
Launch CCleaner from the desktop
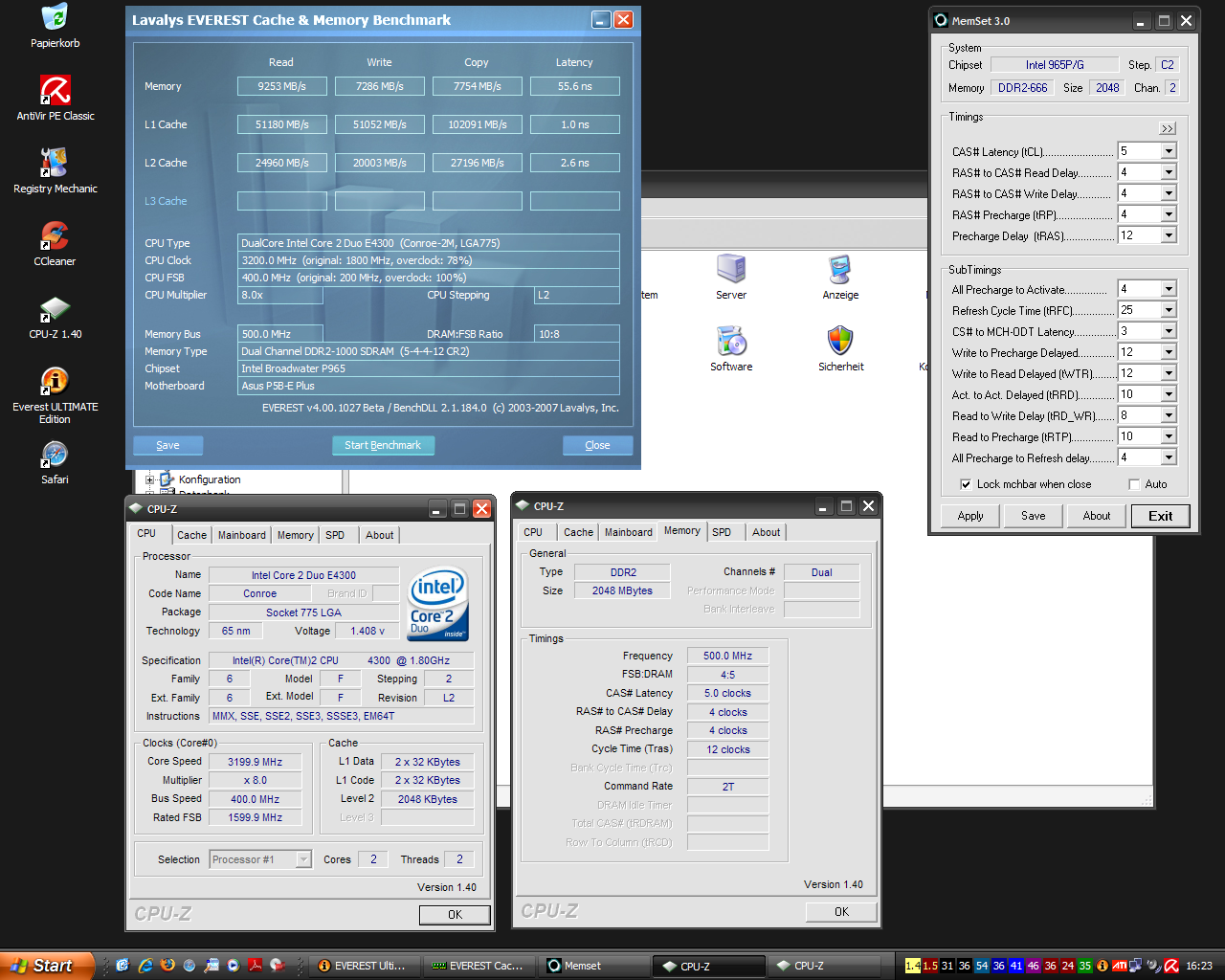click(55, 243)
